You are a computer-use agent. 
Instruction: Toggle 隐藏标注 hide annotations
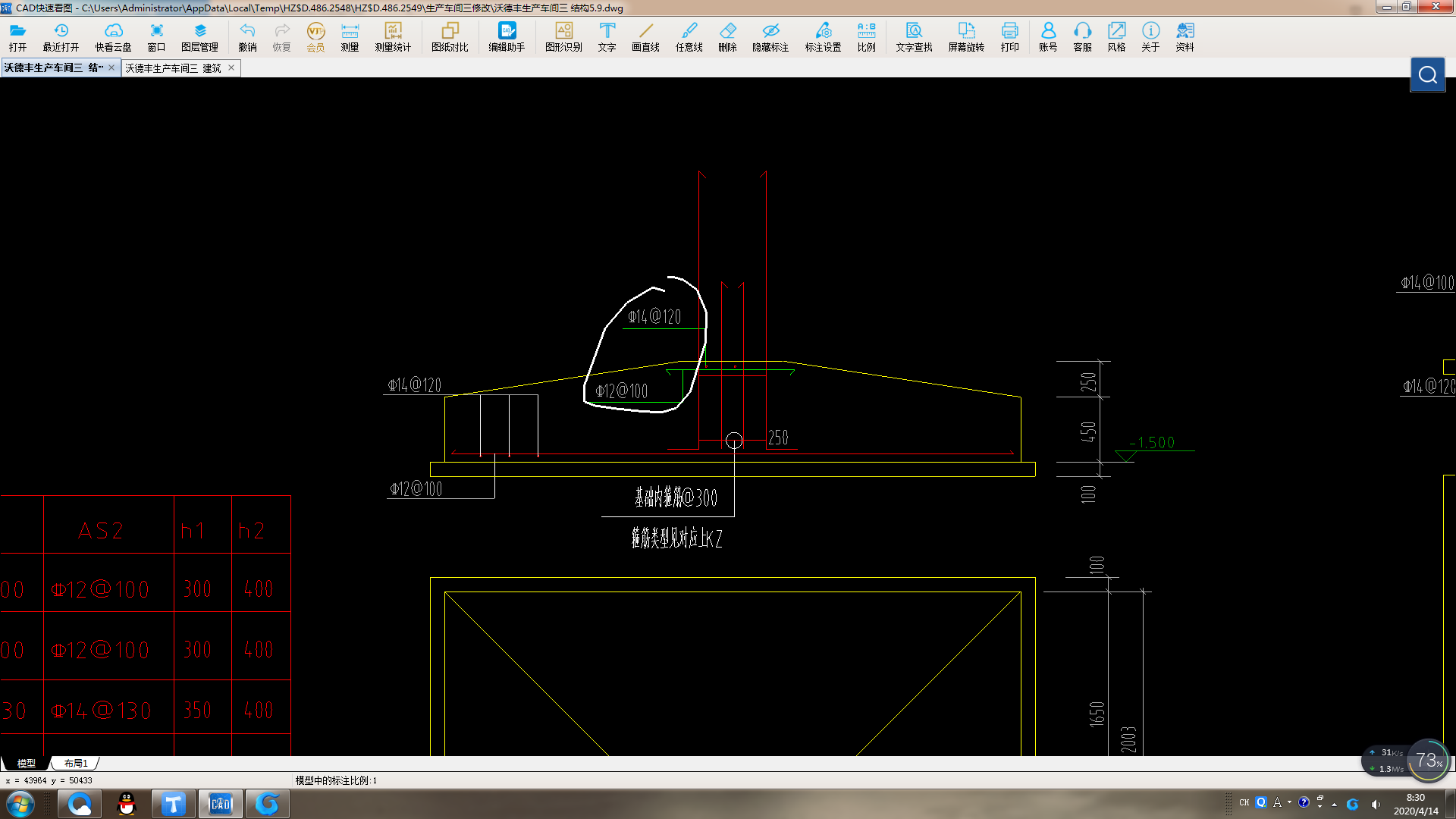tap(770, 36)
